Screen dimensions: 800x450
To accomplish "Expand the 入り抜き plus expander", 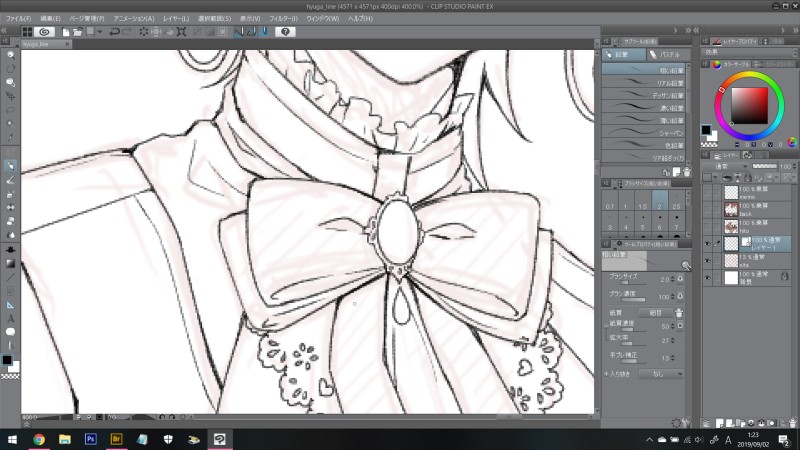I will 606,374.
